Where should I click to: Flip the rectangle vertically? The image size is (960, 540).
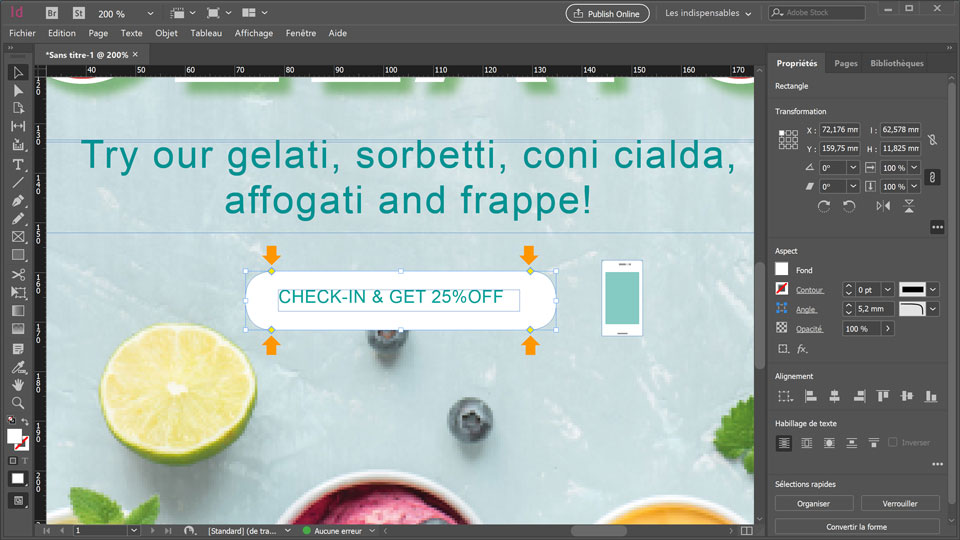[x=909, y=206]
